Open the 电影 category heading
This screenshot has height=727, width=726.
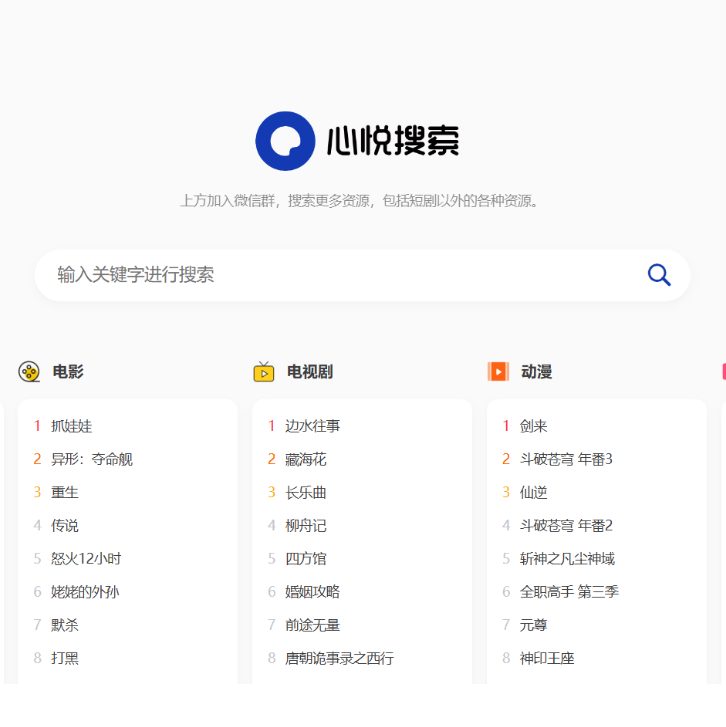[x=68, y=372]
